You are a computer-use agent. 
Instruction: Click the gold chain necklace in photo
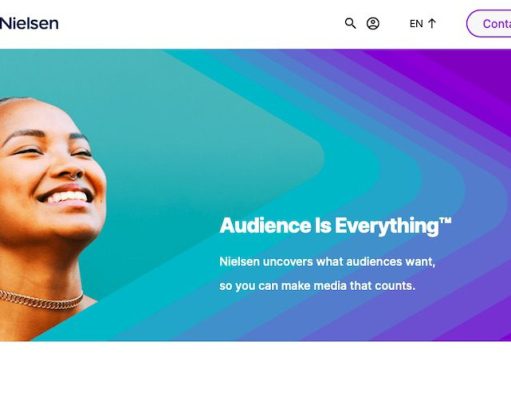[41, 300]
